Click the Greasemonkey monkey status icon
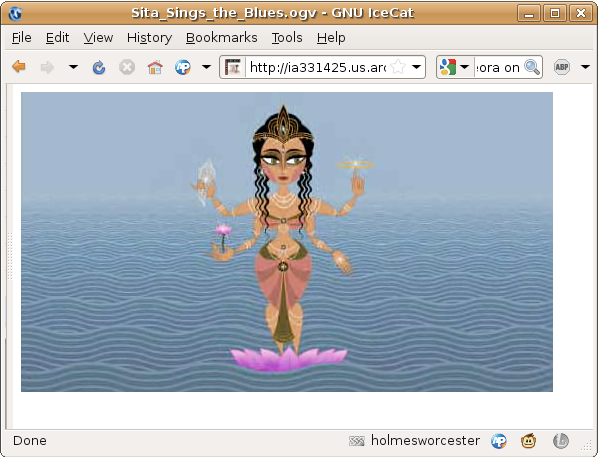The height and width of the screenshot is (457, 599). 528,441
